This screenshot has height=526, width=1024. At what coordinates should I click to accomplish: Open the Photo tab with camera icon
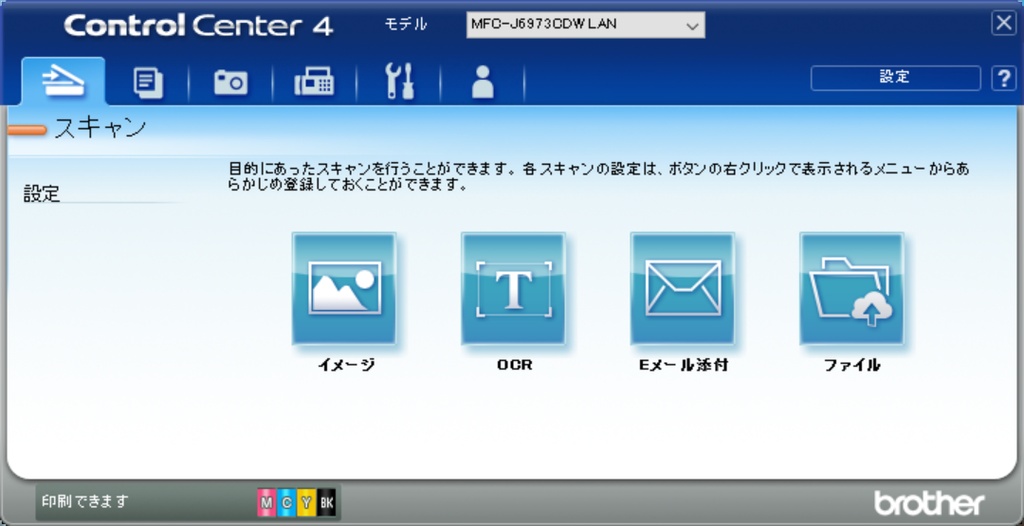(231, 84)
